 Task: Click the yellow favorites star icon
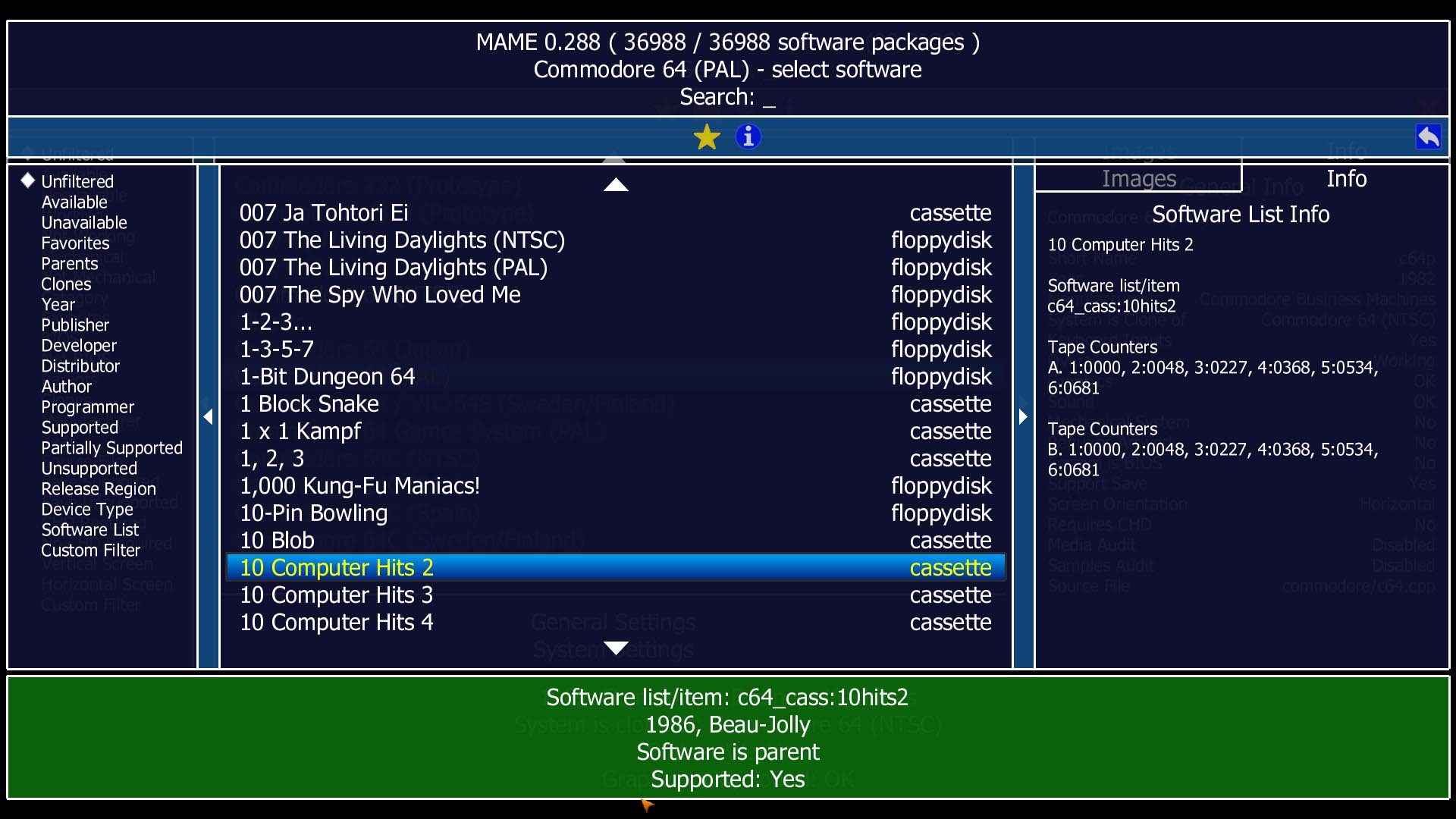(707, 137)
